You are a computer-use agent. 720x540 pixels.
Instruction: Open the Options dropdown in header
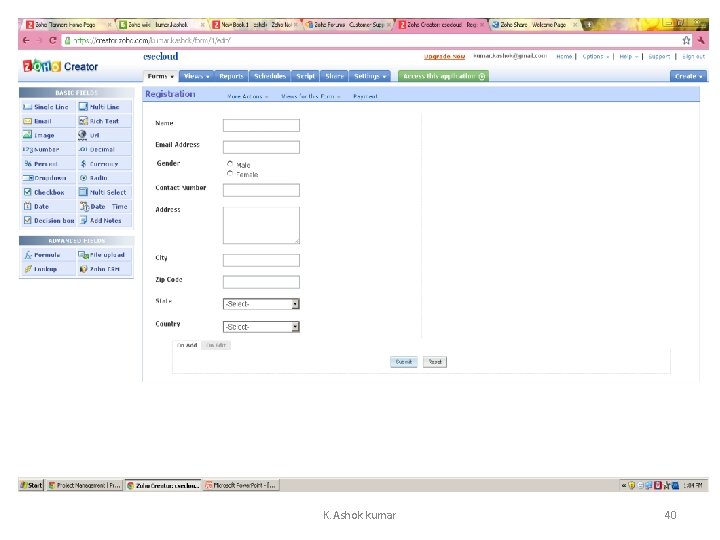click(595, 56)
